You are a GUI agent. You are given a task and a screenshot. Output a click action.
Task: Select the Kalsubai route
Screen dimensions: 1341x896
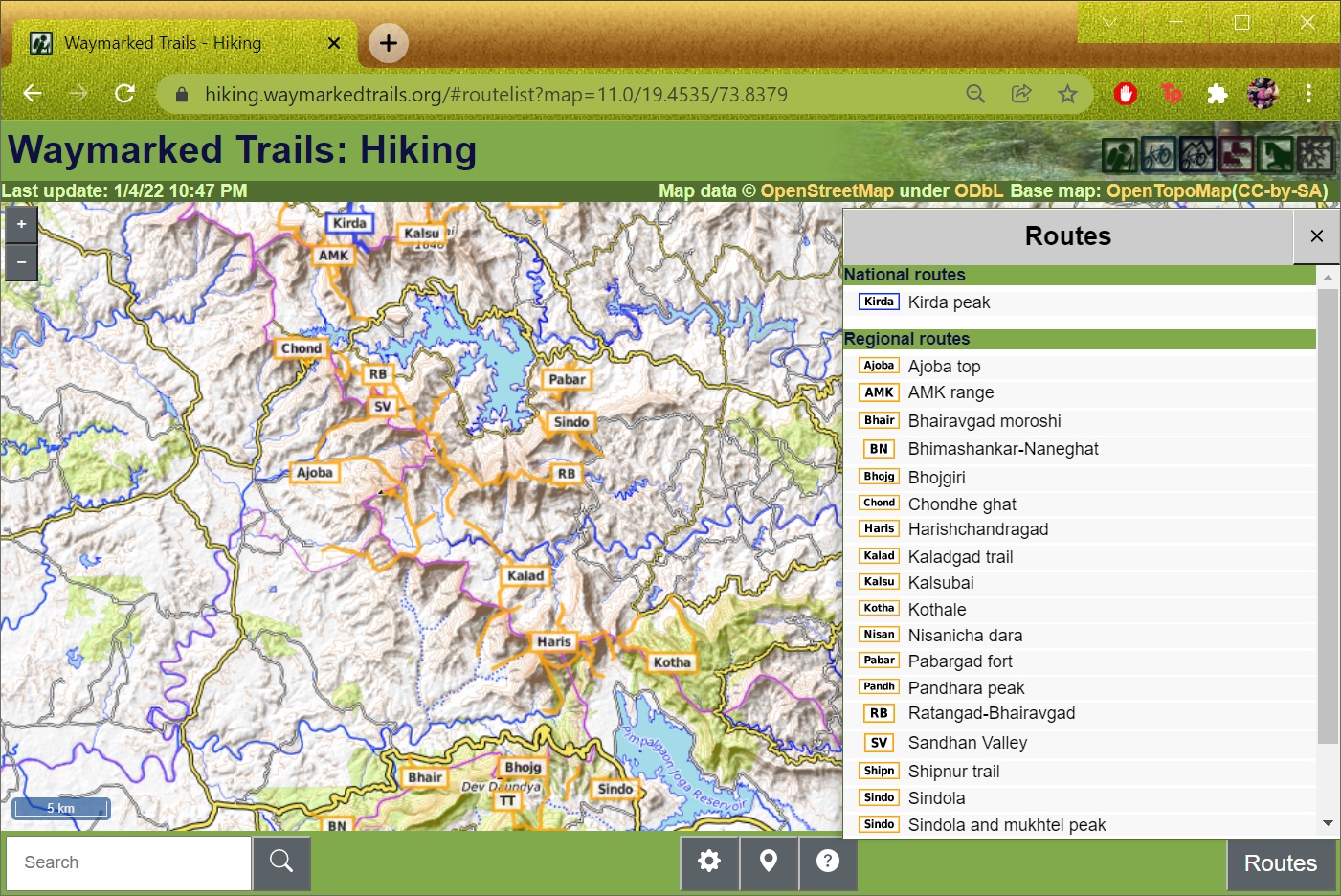click(1080, 582)
